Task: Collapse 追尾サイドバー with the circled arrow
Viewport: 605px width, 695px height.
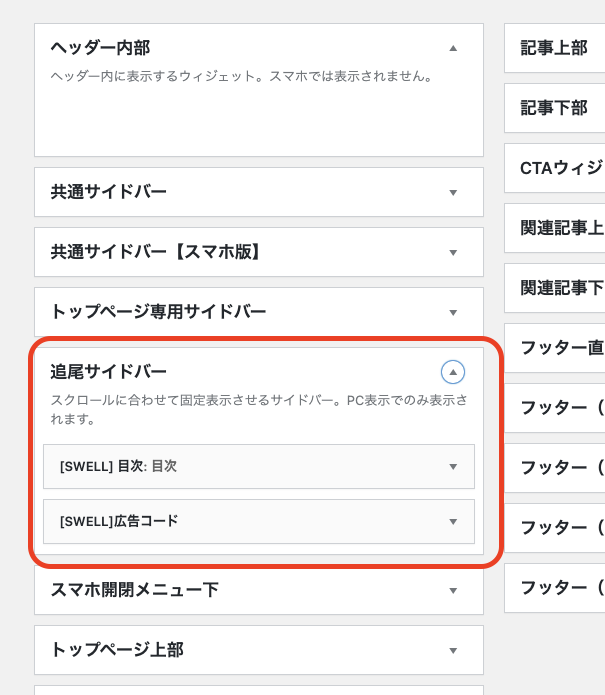Action: click(x=453, y=372)
